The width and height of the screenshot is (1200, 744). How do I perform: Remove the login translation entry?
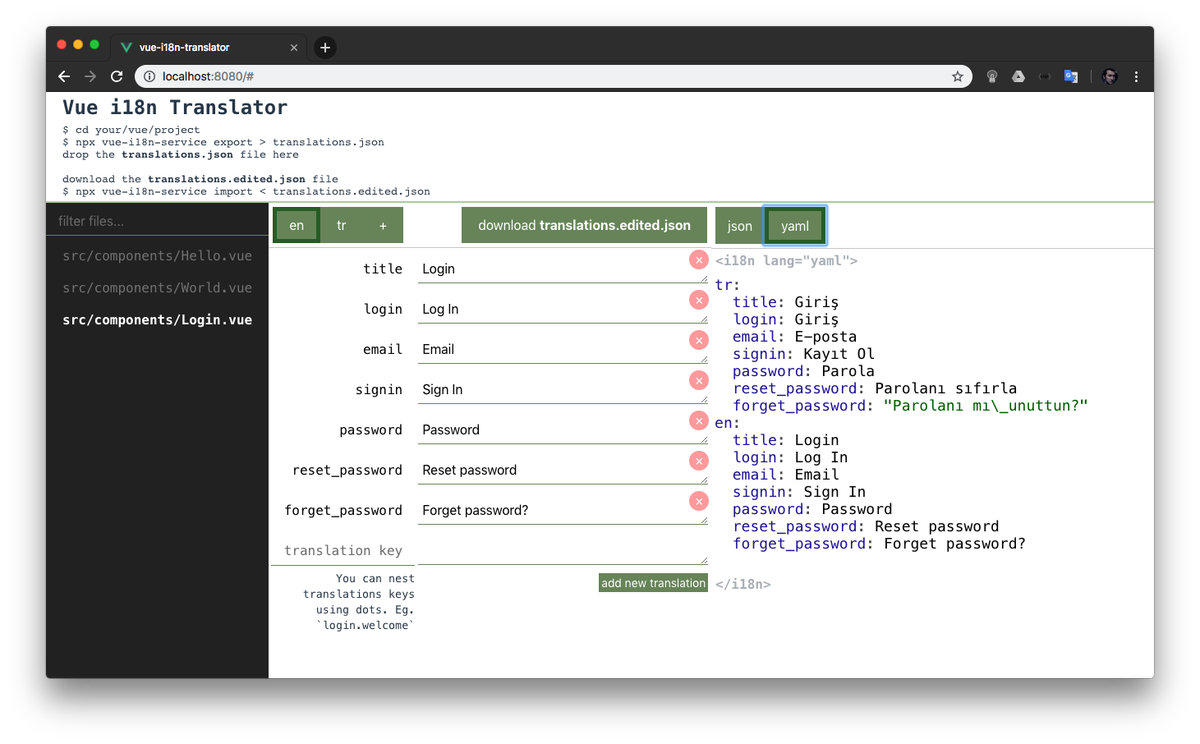pyautogui.click(x=699, y=300)
